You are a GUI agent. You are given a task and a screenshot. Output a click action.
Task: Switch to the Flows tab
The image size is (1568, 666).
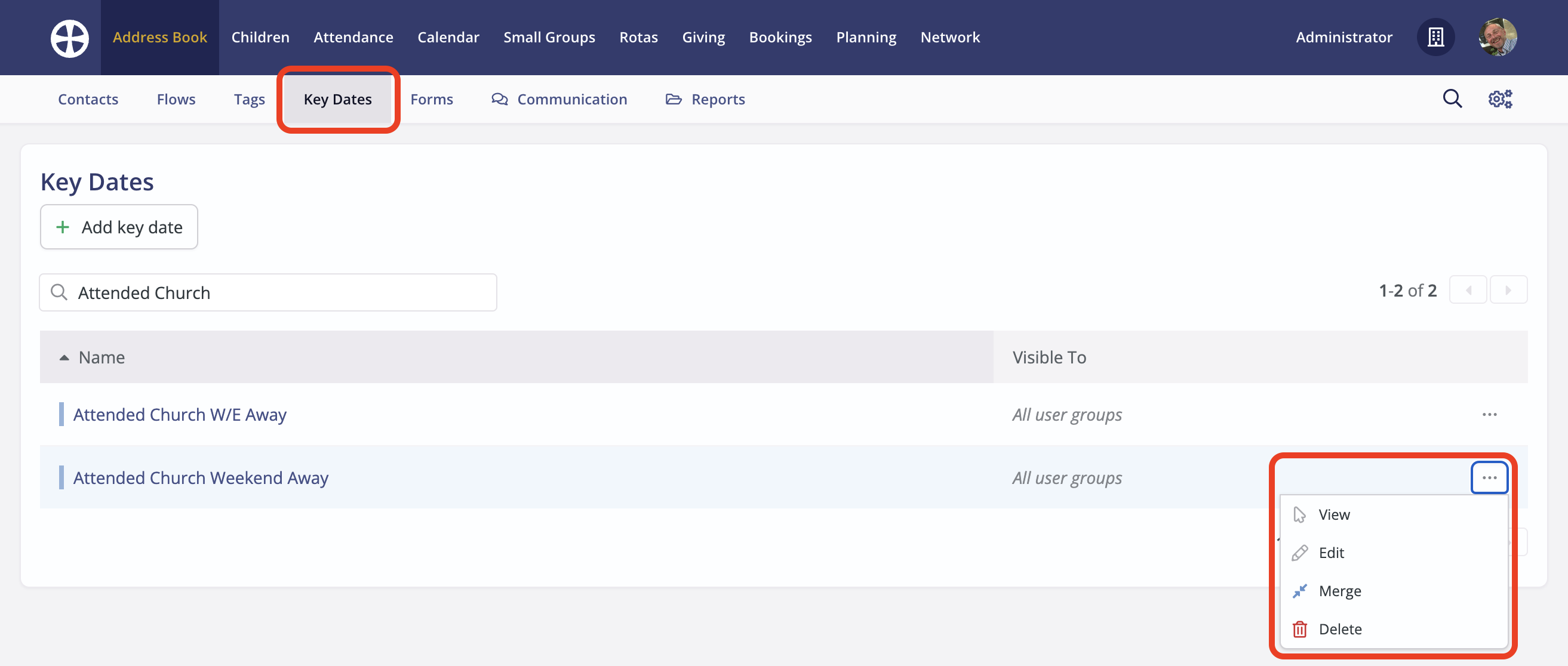tap(176, 99)
